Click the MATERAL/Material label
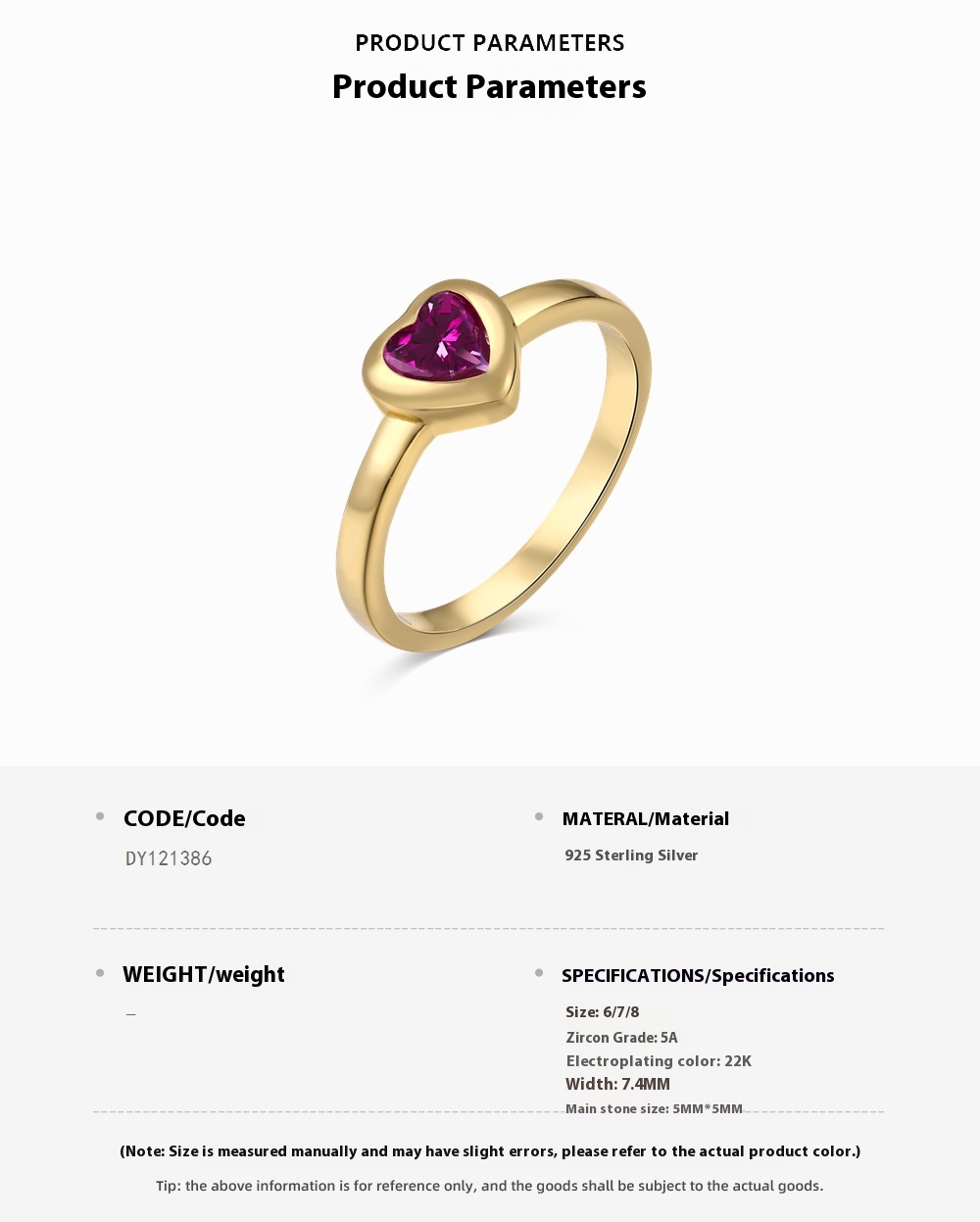980x1222 pixels. click(x=646, y=818)
